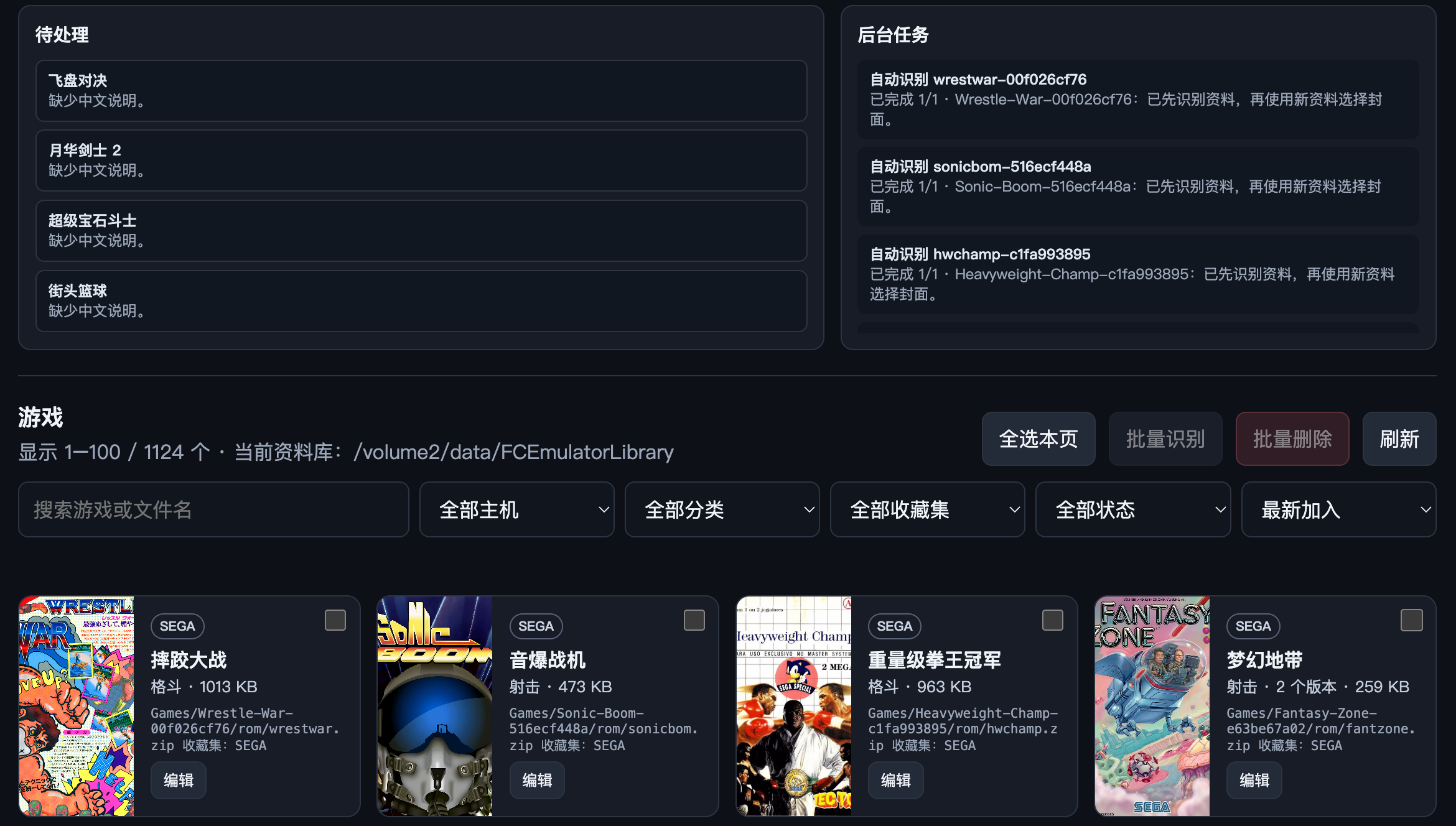Click the 摔跤大战 game title
The width and height of the screenshot is (1456, 826).
click(x=189, y=660)
